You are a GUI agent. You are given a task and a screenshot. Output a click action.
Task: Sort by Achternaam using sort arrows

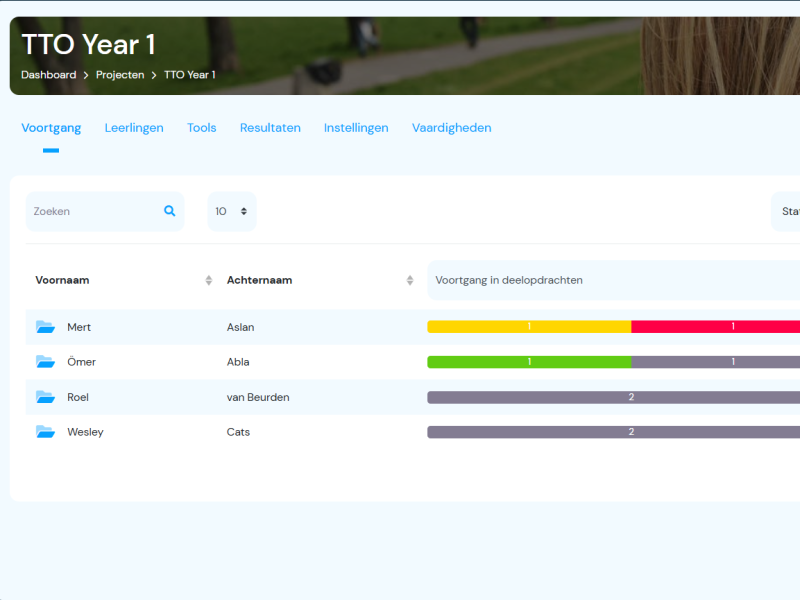[x=410, y=280]
